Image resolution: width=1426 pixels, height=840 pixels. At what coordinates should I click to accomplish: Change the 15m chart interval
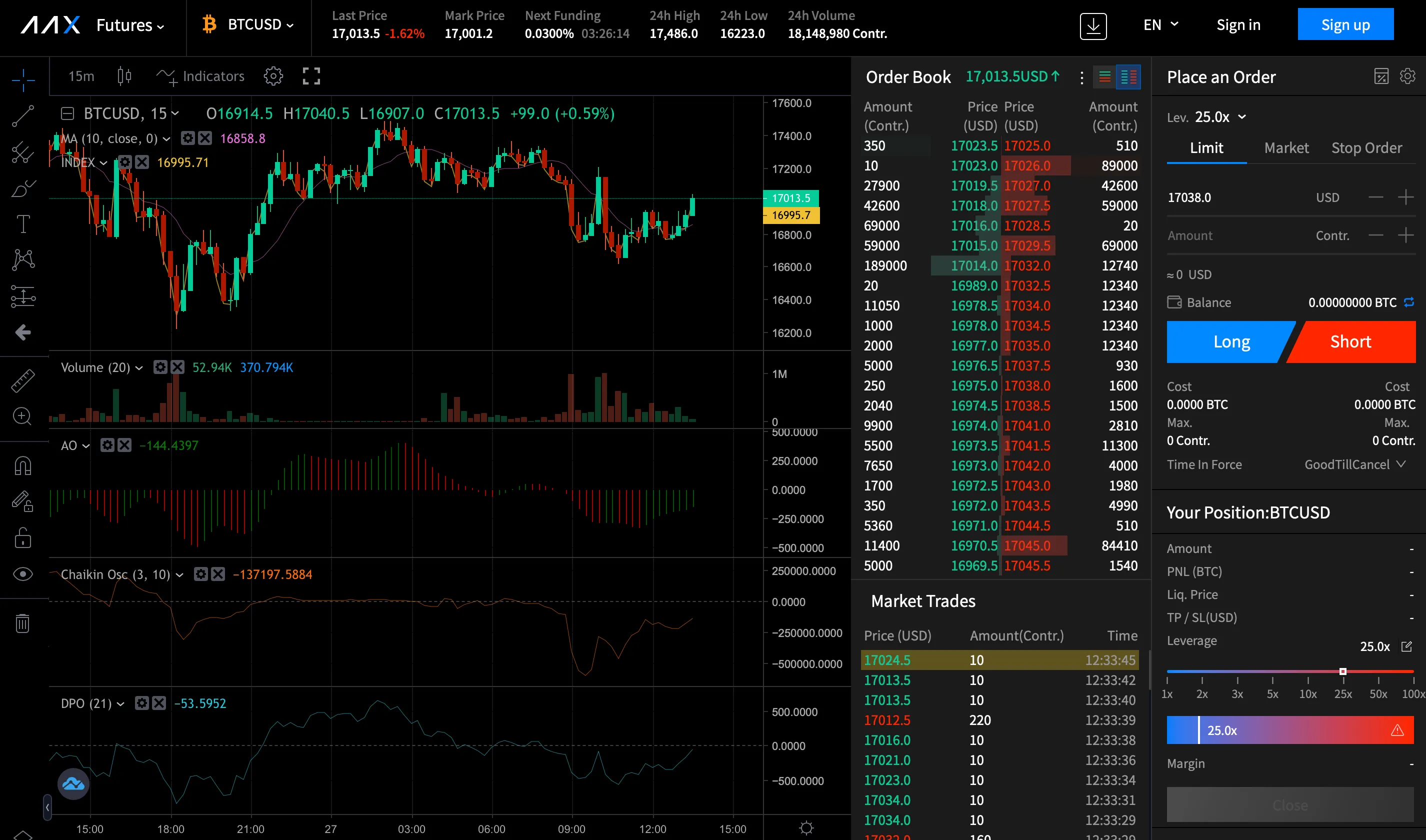click(81, 76)
